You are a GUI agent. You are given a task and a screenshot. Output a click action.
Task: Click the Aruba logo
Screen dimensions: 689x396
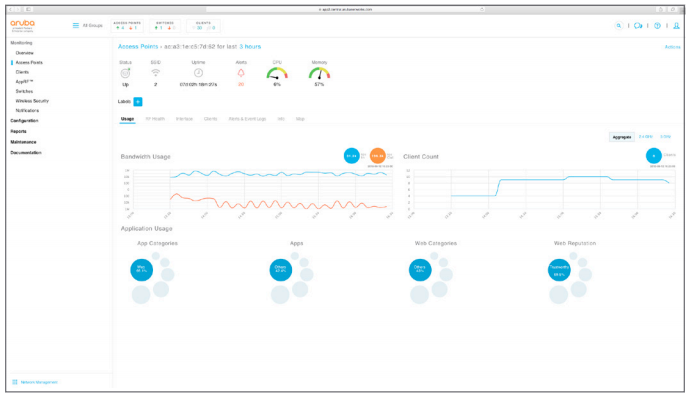pyautogui.click(x=22, y=25)
